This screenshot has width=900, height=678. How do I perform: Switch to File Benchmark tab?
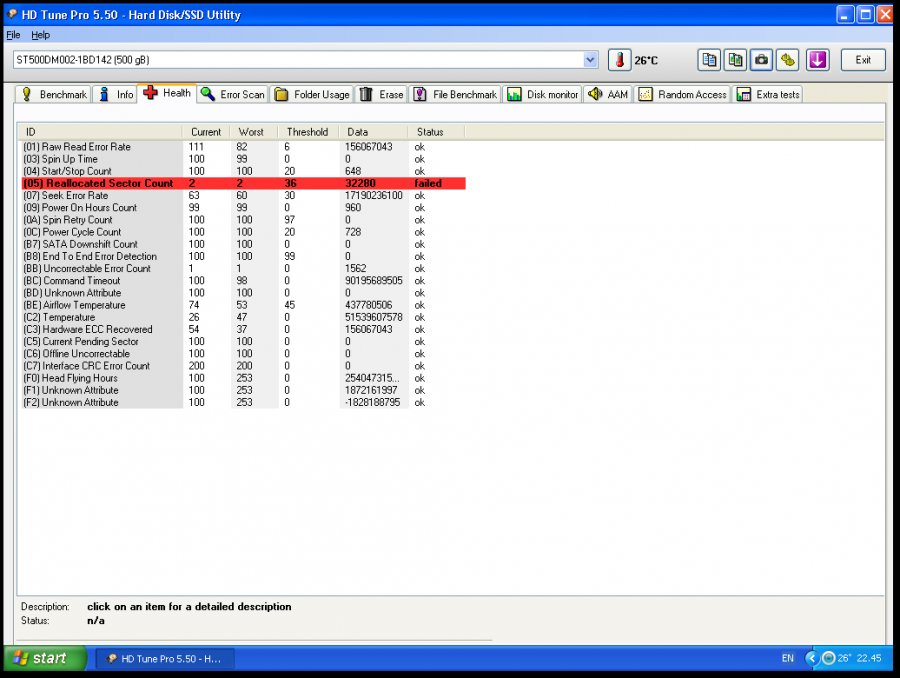(x=456, y=94)
